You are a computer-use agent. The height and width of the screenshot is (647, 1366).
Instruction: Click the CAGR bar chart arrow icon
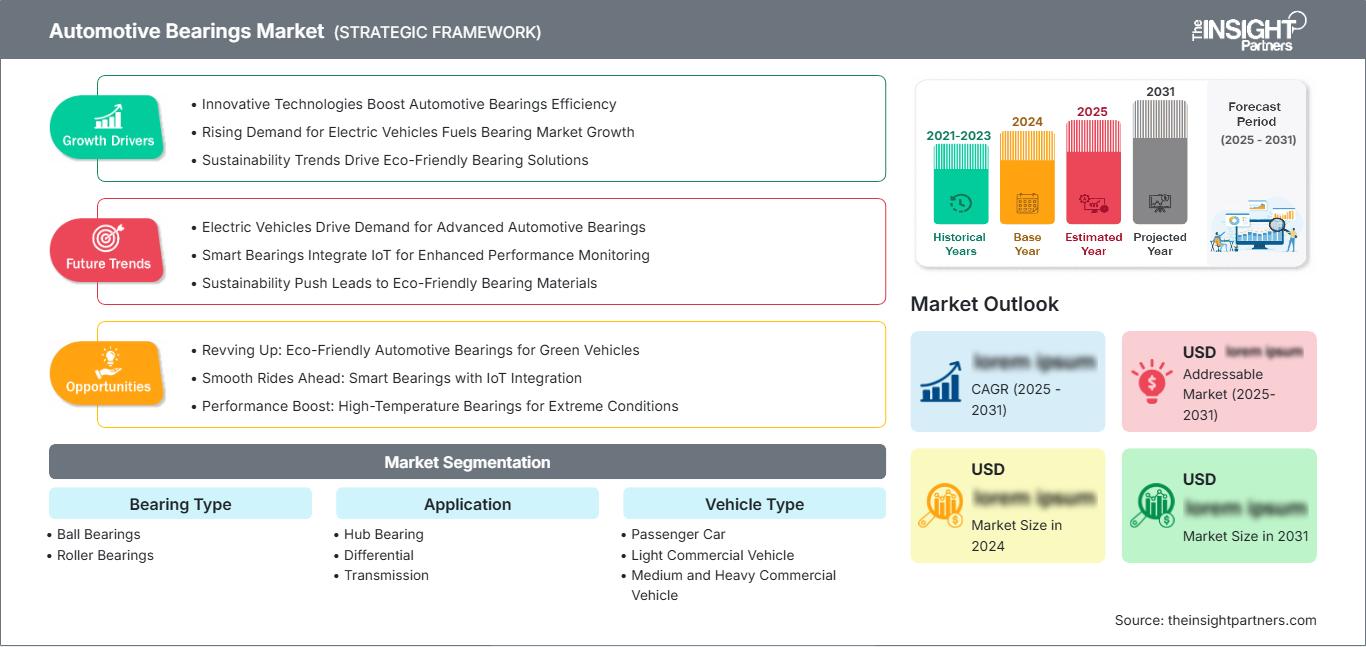[941, 380]
